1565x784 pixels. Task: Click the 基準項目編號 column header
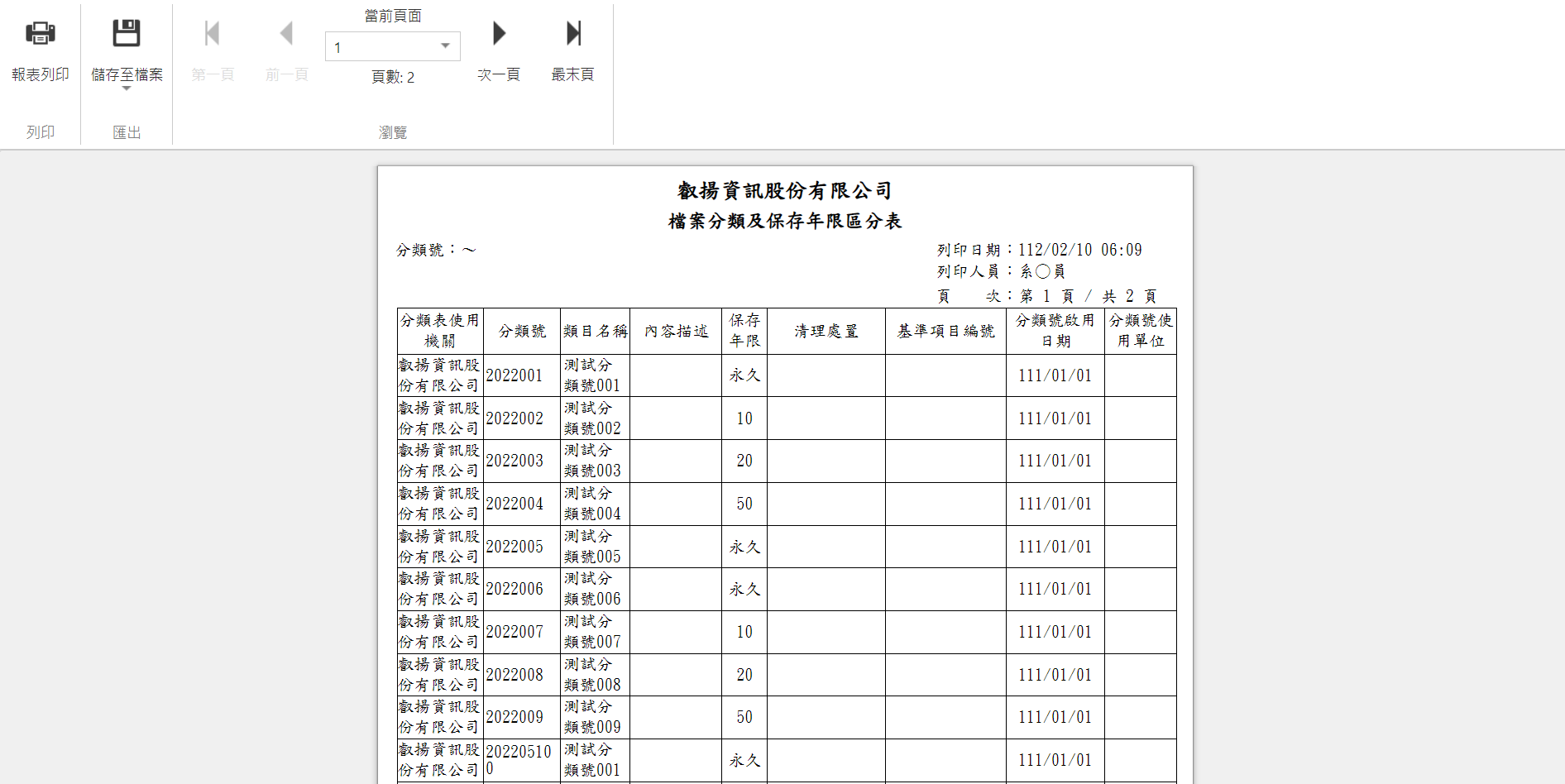click(945, 331)
